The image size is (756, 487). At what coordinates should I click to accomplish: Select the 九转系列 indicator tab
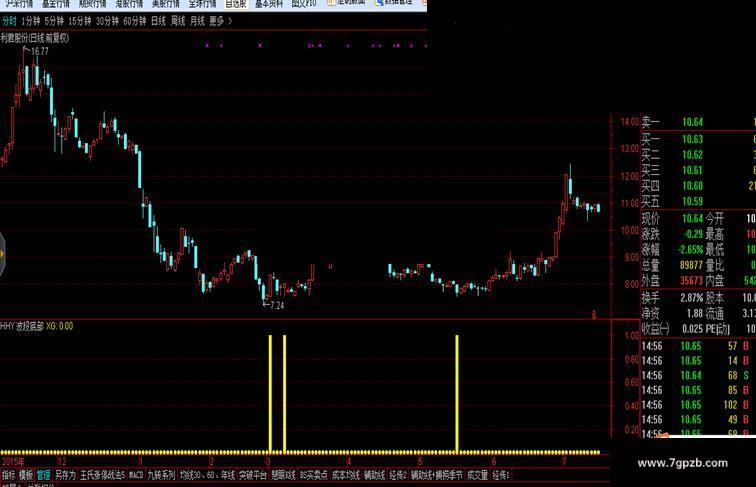[161, 475]
